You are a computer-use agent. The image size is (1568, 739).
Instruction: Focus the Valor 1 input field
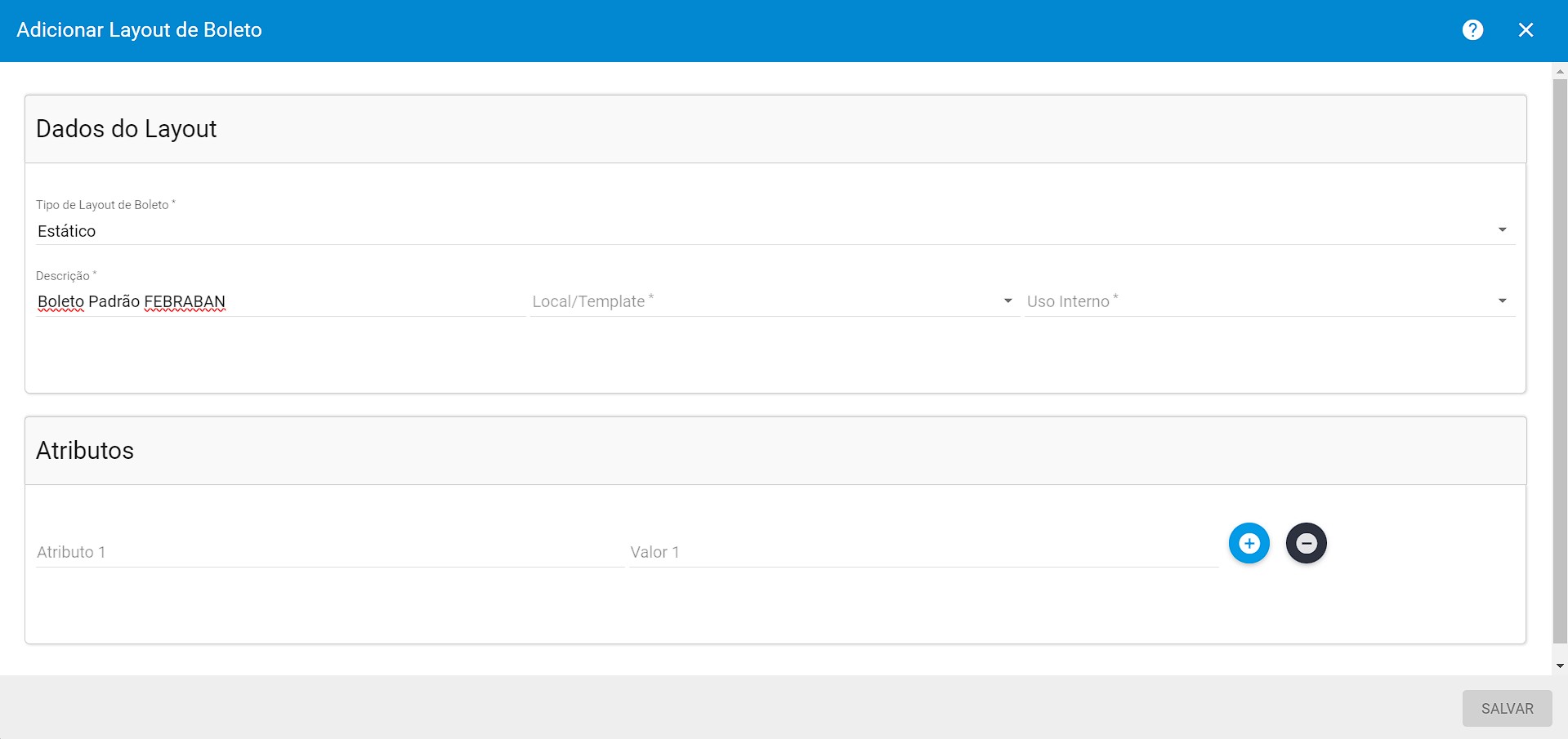point(923,552)
